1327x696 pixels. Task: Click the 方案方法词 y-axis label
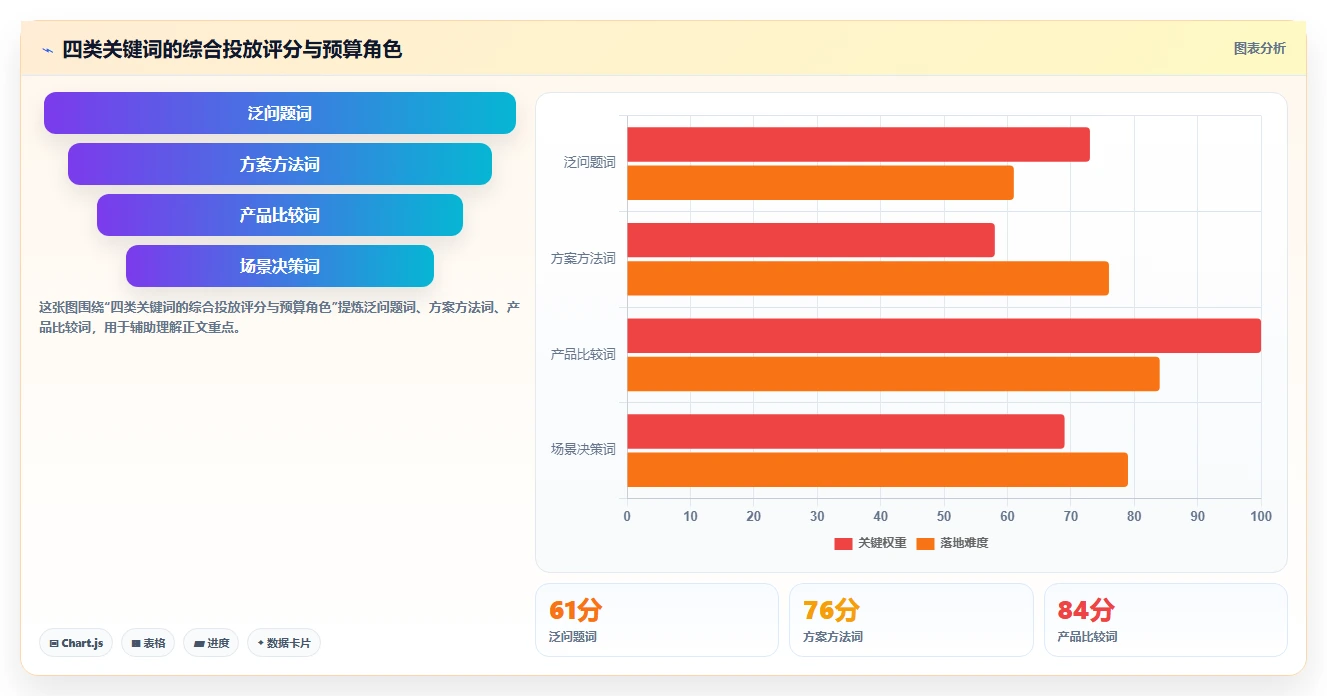point(583,258)
